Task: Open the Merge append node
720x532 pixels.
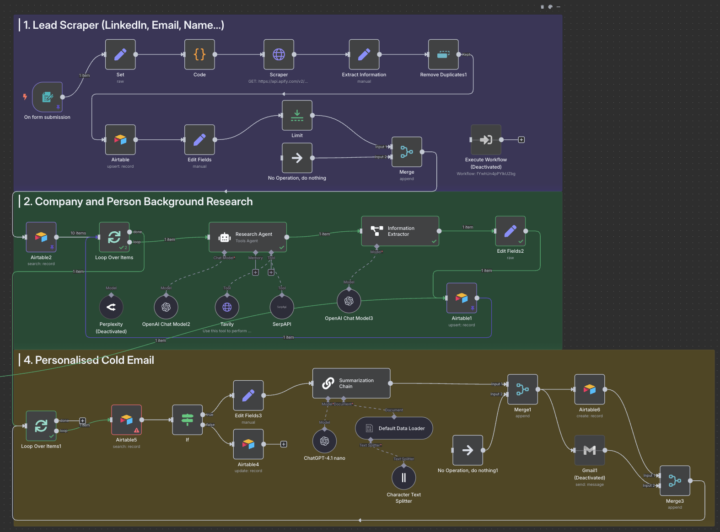Action: (407, 152)
